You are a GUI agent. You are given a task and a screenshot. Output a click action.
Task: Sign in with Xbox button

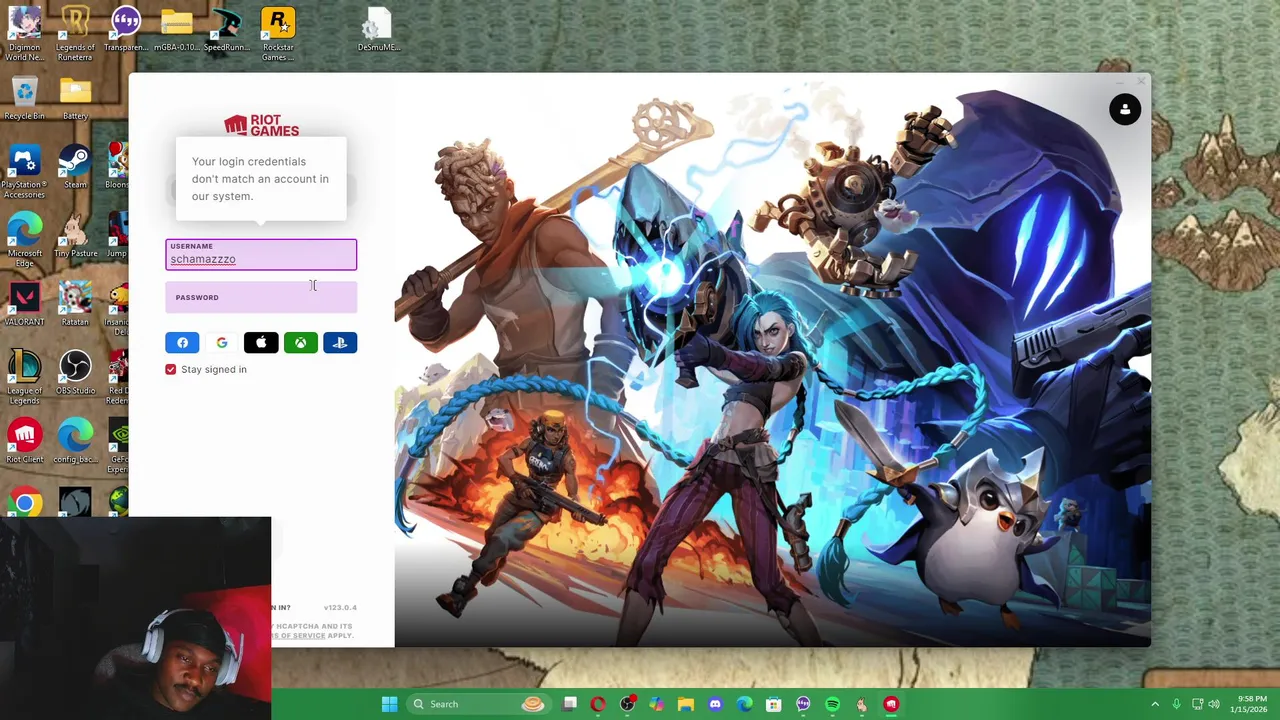coord(301,343)
